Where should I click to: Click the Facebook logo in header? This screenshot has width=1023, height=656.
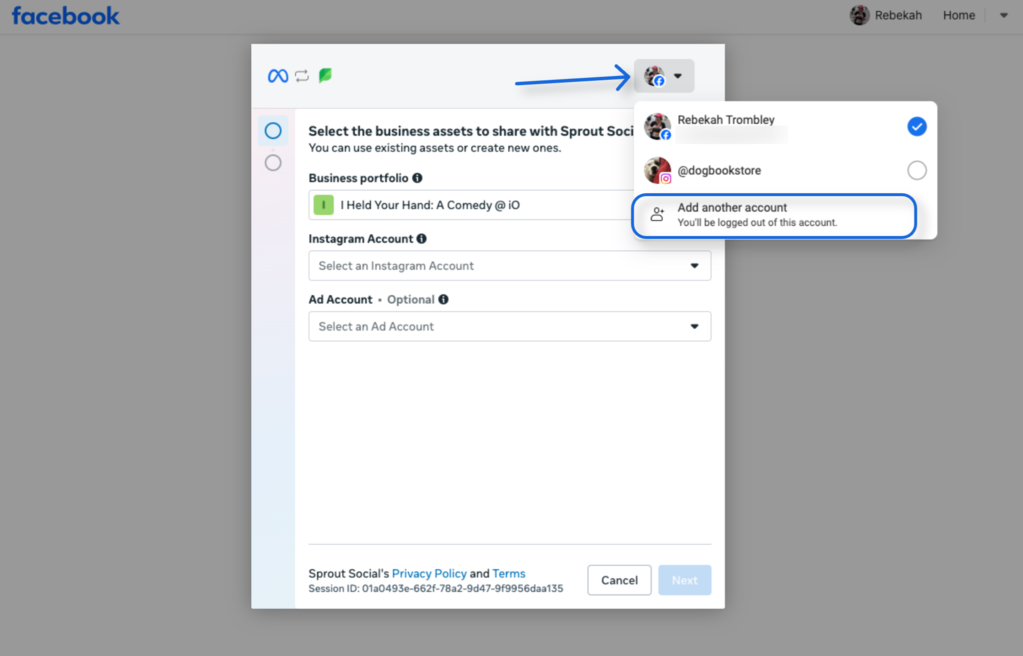pyautogui.click(x=65, y=16)
